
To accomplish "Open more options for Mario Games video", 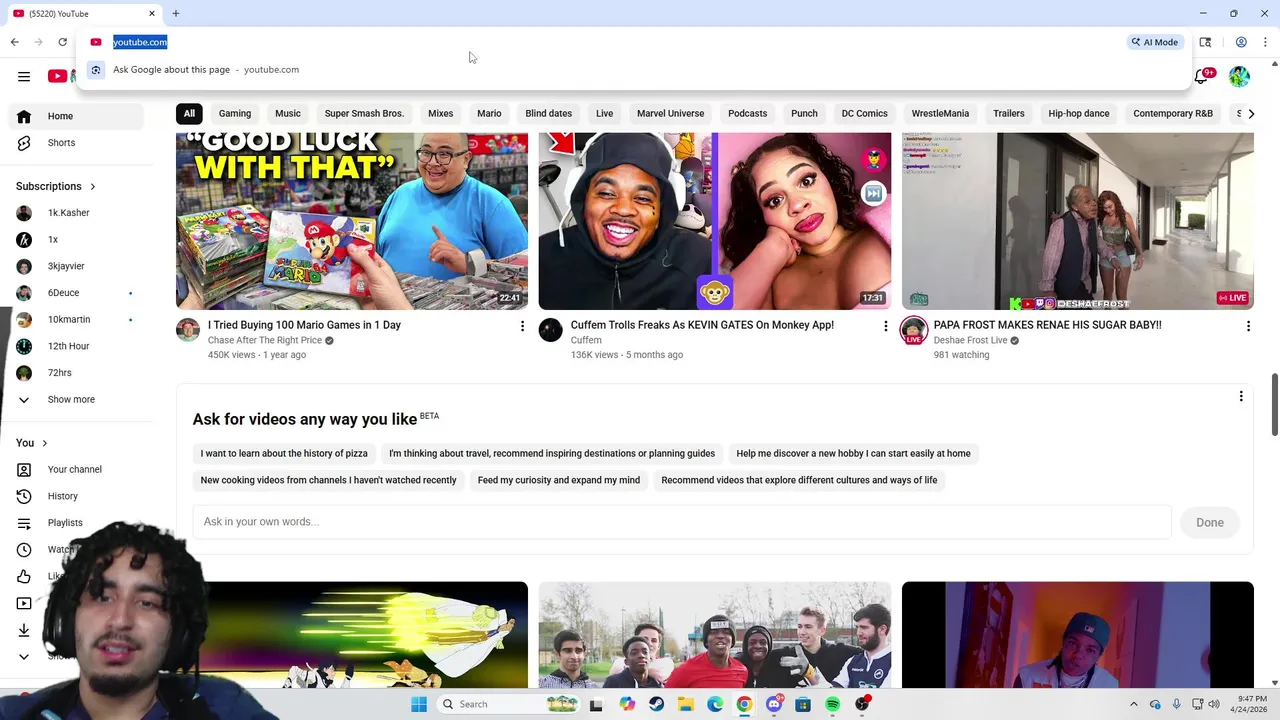I will [x=522, y=326].
